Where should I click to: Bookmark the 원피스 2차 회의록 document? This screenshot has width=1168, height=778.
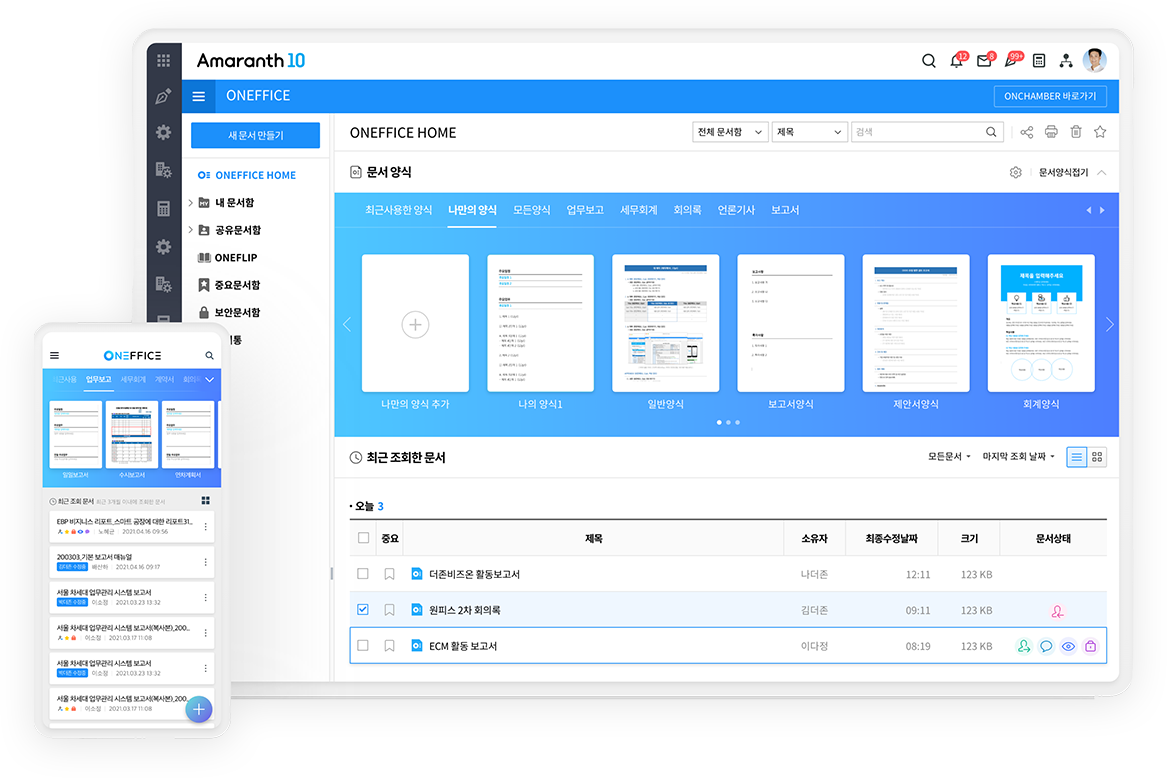tap(389, 610)
